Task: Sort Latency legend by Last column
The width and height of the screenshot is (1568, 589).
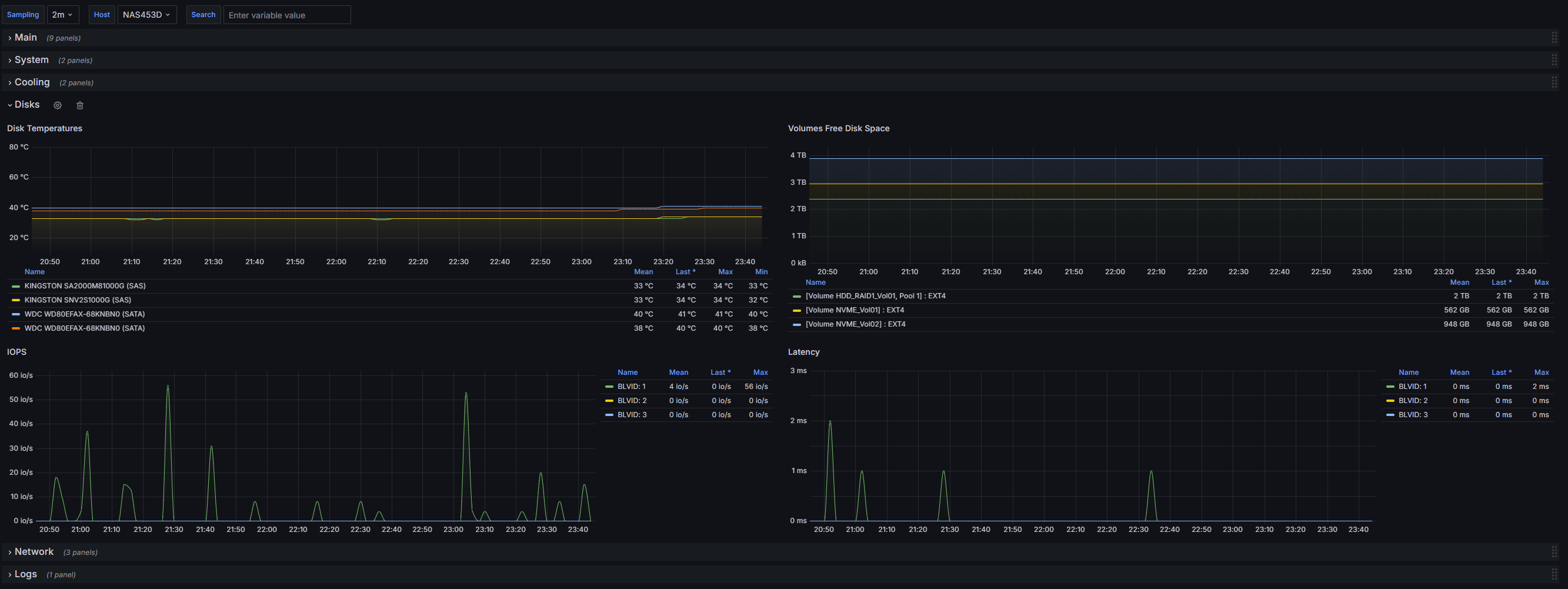Action: 1501,372
